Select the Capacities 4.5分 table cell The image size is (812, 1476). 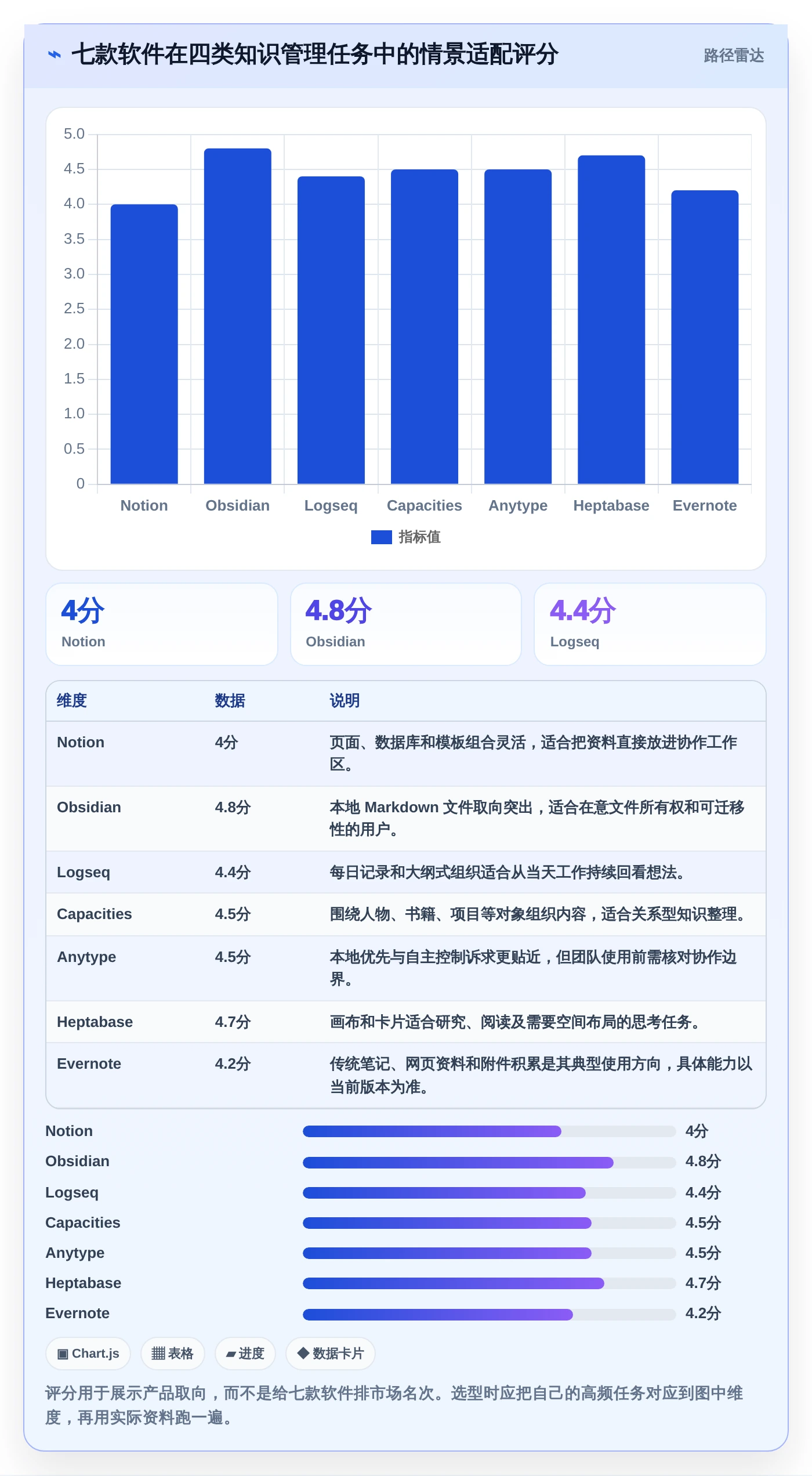pyautogui.click(x=233, y=914)
